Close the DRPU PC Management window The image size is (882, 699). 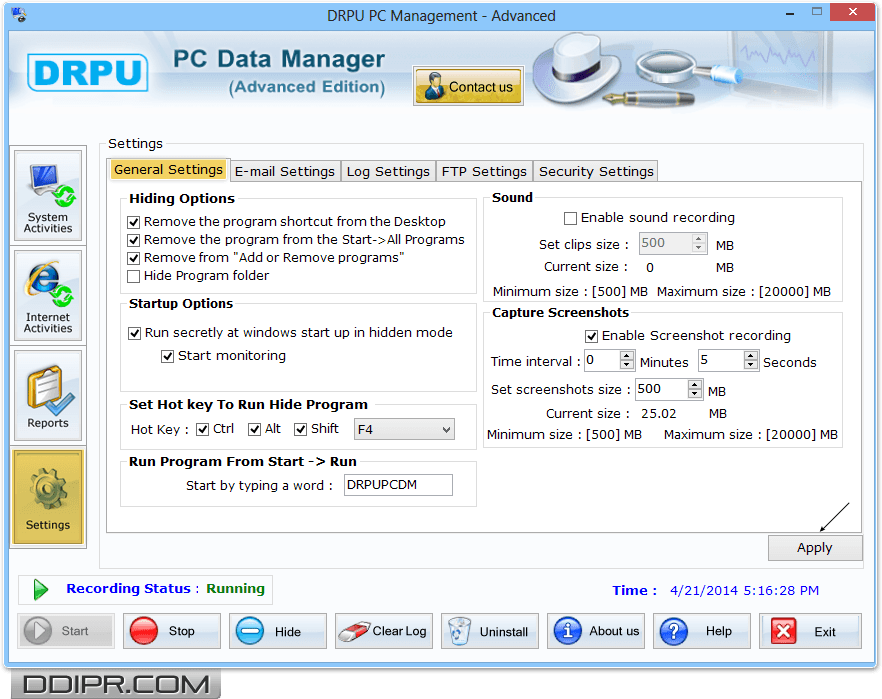tap(853, 12)
